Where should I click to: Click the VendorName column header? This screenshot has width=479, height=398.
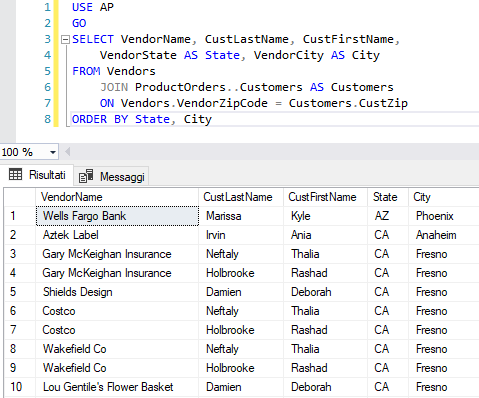pos(117,197)
